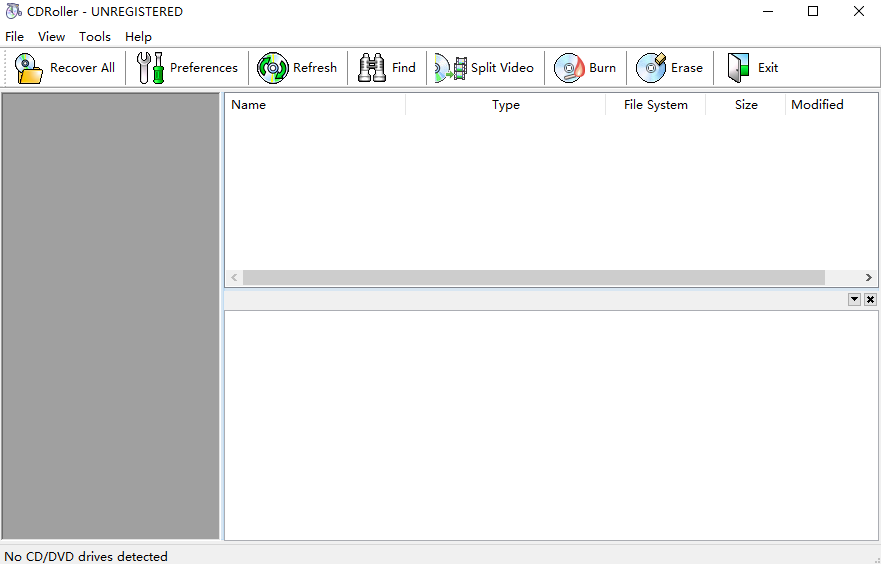Click the horizontal scrollbar right arrow
881x564 pixels.
[869, 277]
